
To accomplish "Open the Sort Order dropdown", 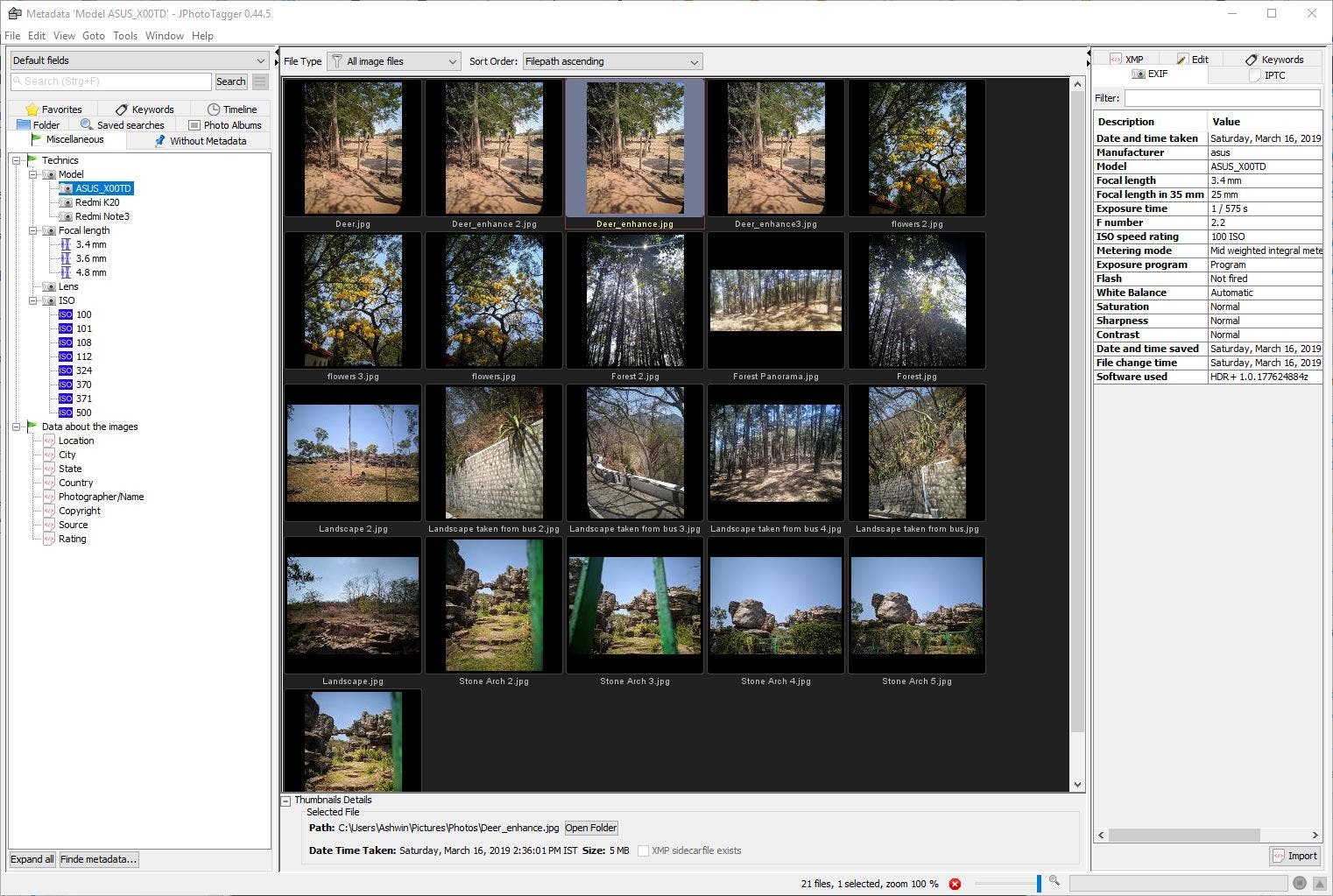I will tap(612, 61).
